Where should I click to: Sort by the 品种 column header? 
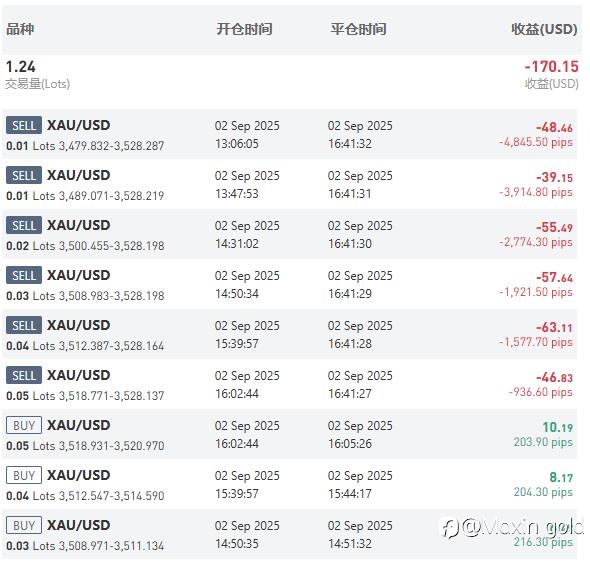20,29
